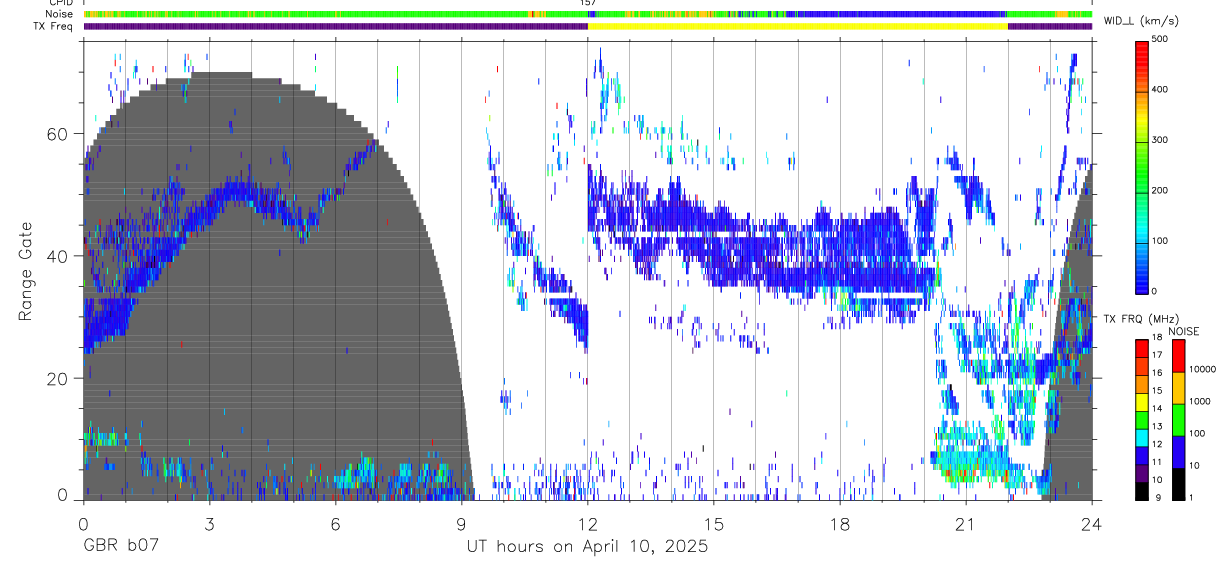This screenshot has height=567, width=1228.
Task: Click the "Range Gate" y-axis title
Action: pos(27,272)
